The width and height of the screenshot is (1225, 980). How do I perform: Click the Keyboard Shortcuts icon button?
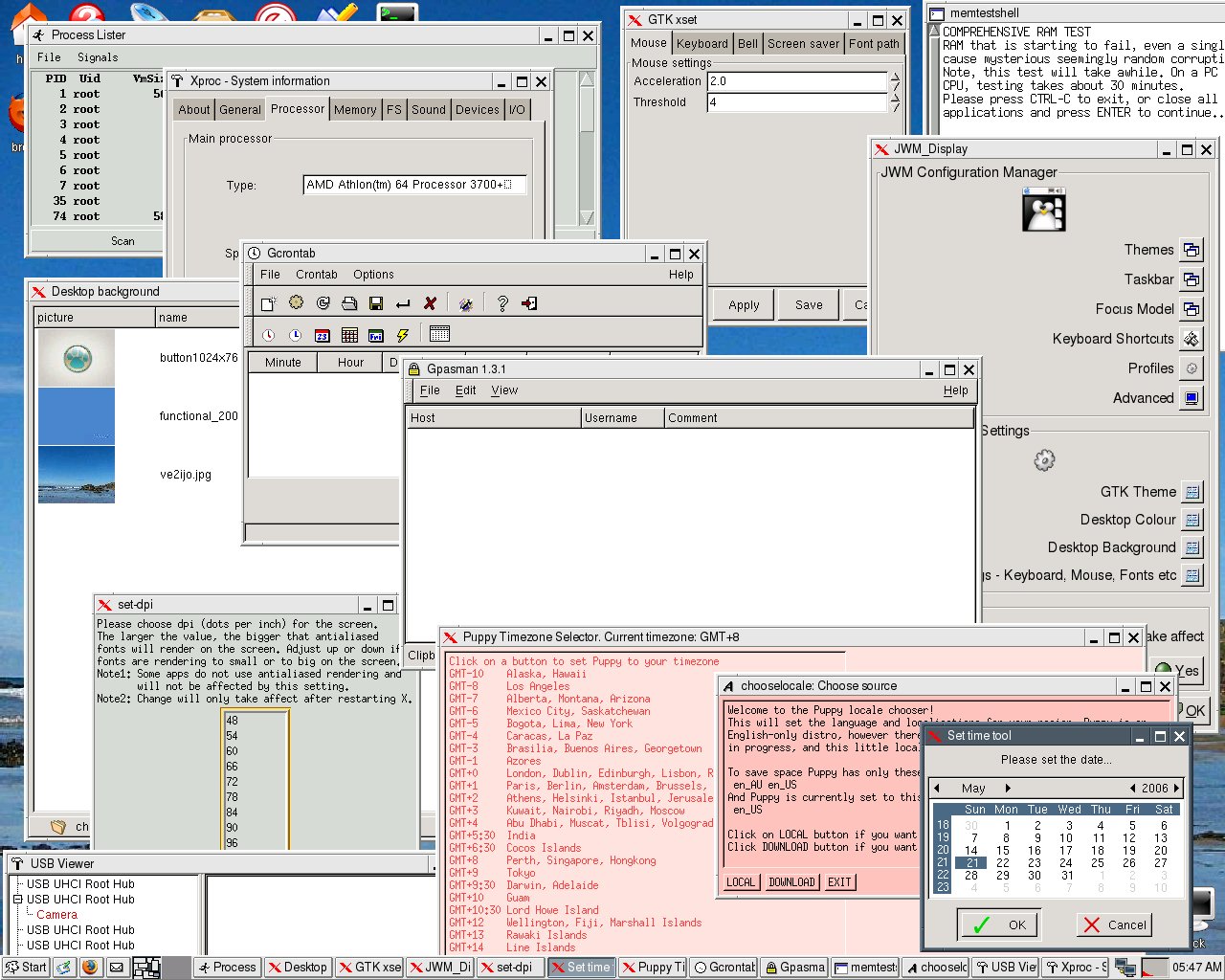point(1192,339)
